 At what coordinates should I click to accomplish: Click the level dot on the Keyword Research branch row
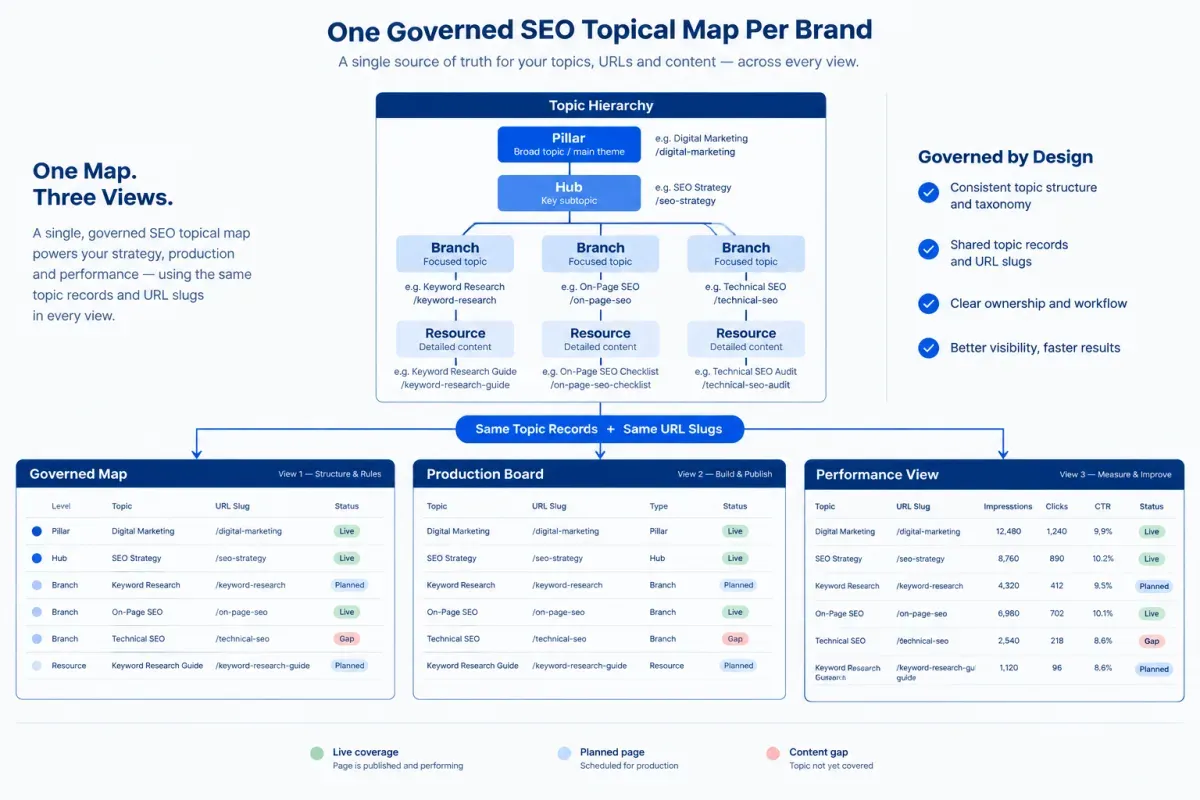tap(37, 585)
